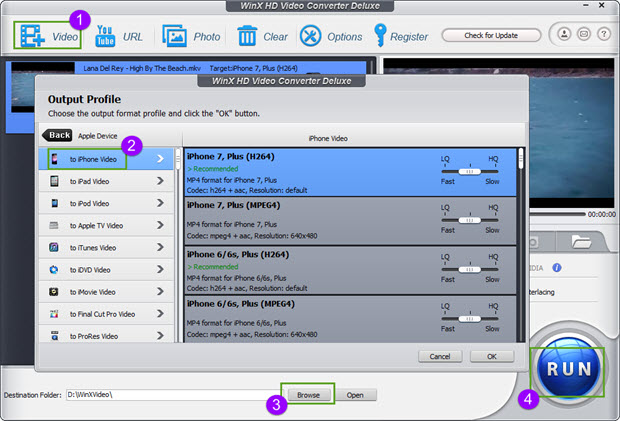
Task: Click the add Video toolbar icon
Action: [x=32, y=36]
